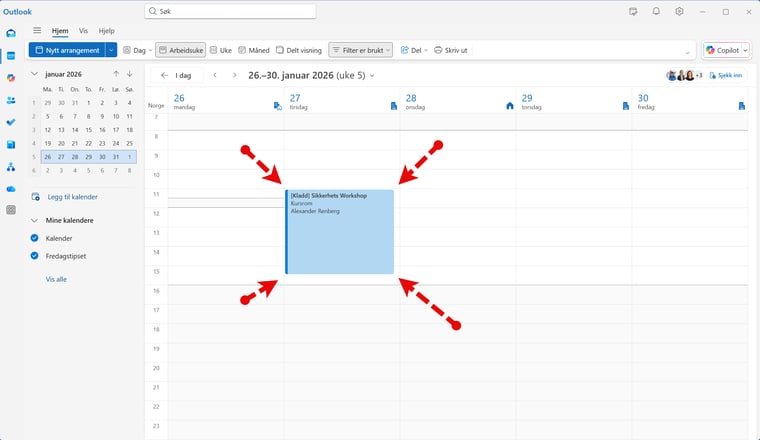The height and width of the screenshot is (440, 760).
Task: Open Org Explorer icon in sidebar
Action: [x=11, y=167]
